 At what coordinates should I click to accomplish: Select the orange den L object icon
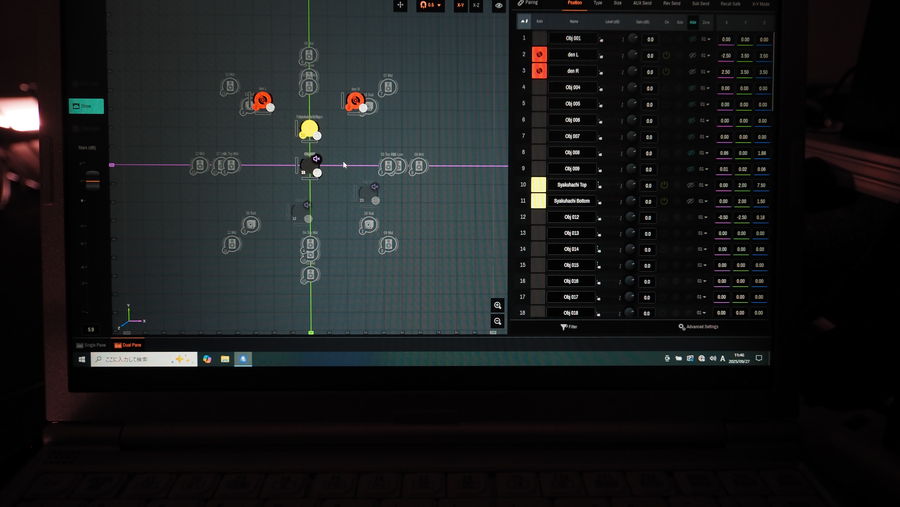click(x=262, y=100)
